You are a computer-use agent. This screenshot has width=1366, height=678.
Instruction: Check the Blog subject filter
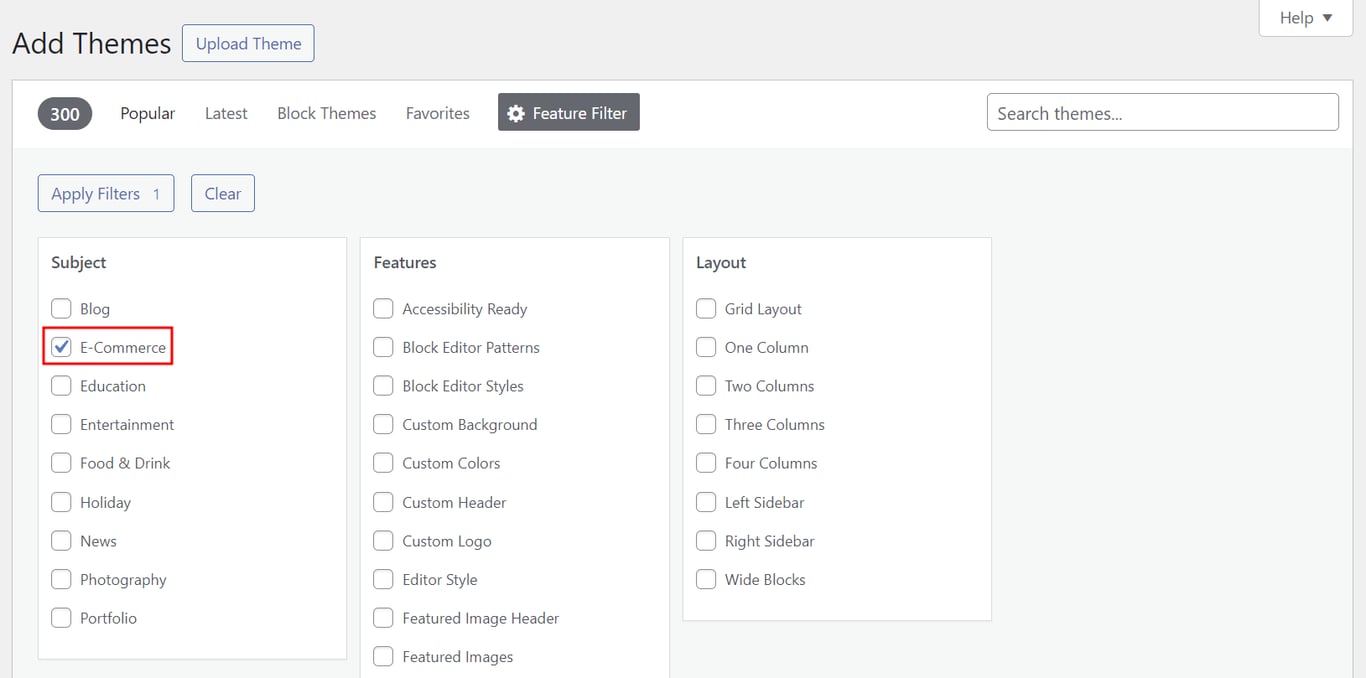61,308
